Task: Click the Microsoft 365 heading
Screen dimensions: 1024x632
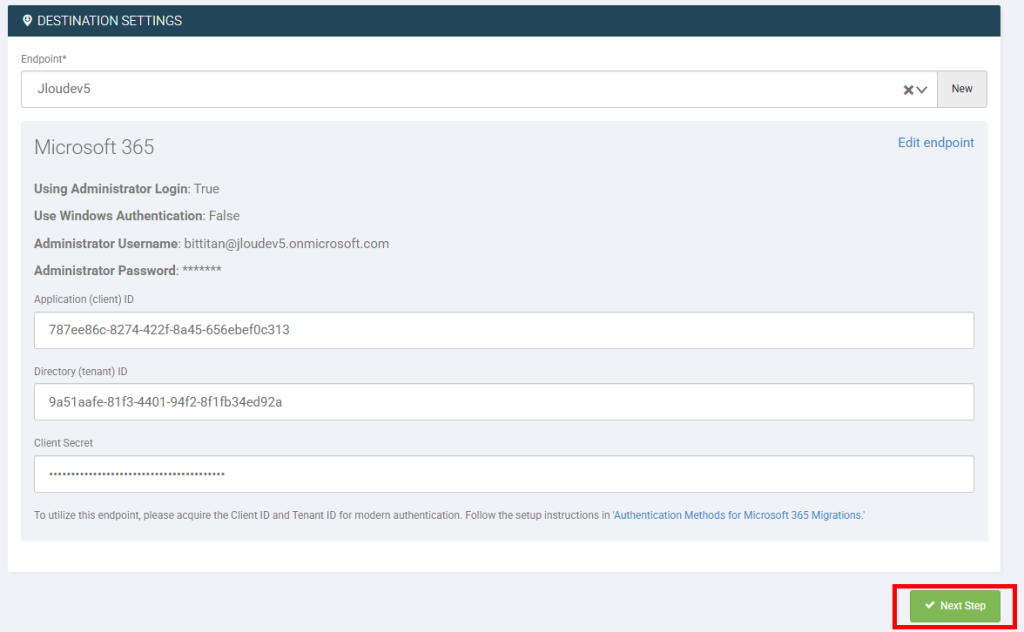Action: [x=94, y=147]
